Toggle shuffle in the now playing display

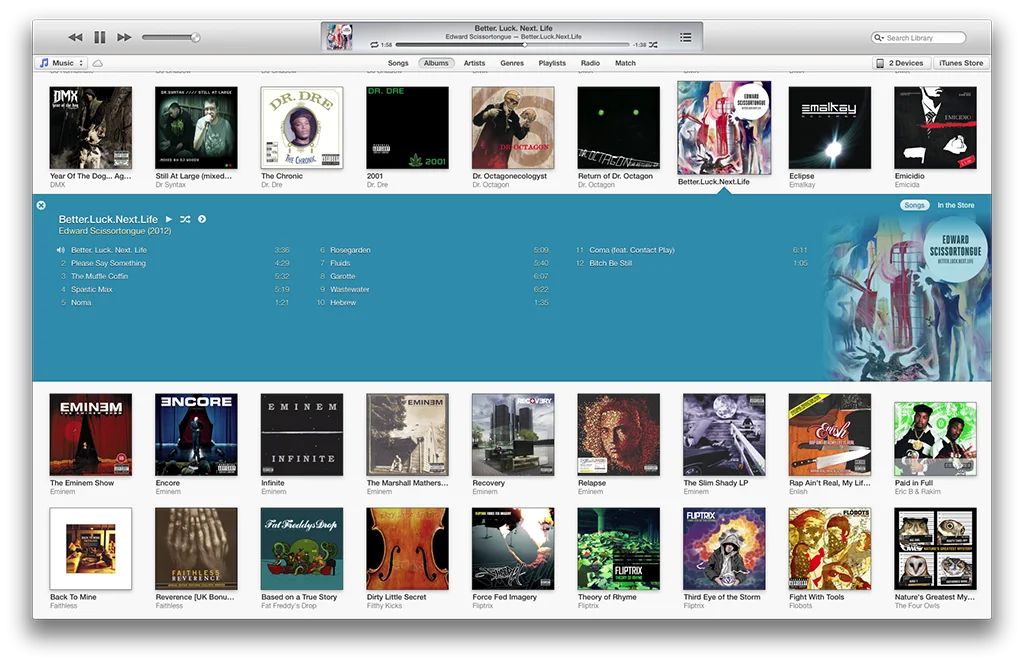[653, 45]
